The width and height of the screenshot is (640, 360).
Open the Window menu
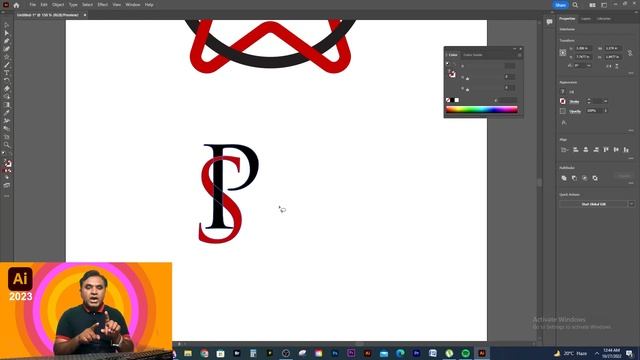[x=133, y=5]
